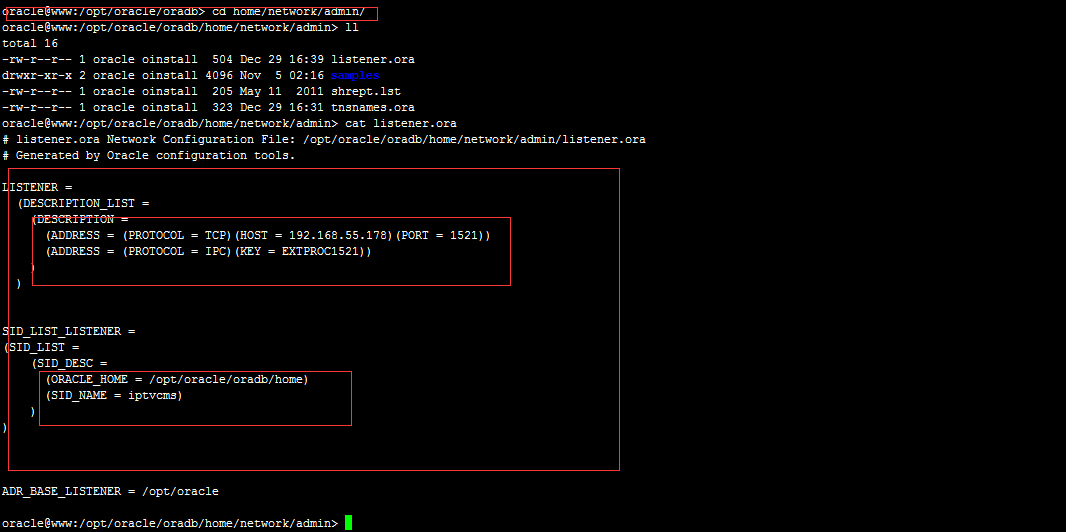Click the tnsnames.ora file name
This screenshot has height=532, width=1066.
(x=373, y=108)
